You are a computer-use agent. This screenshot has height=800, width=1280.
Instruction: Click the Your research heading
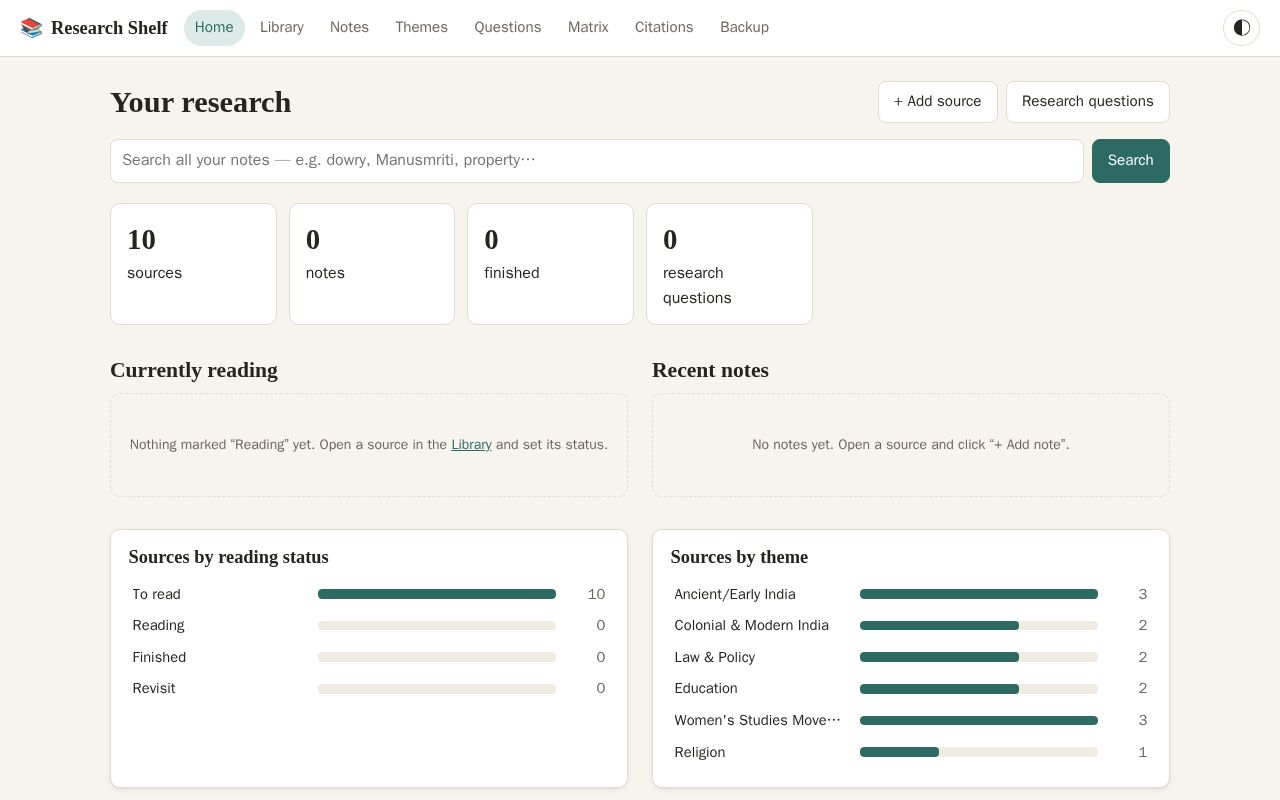200,102
